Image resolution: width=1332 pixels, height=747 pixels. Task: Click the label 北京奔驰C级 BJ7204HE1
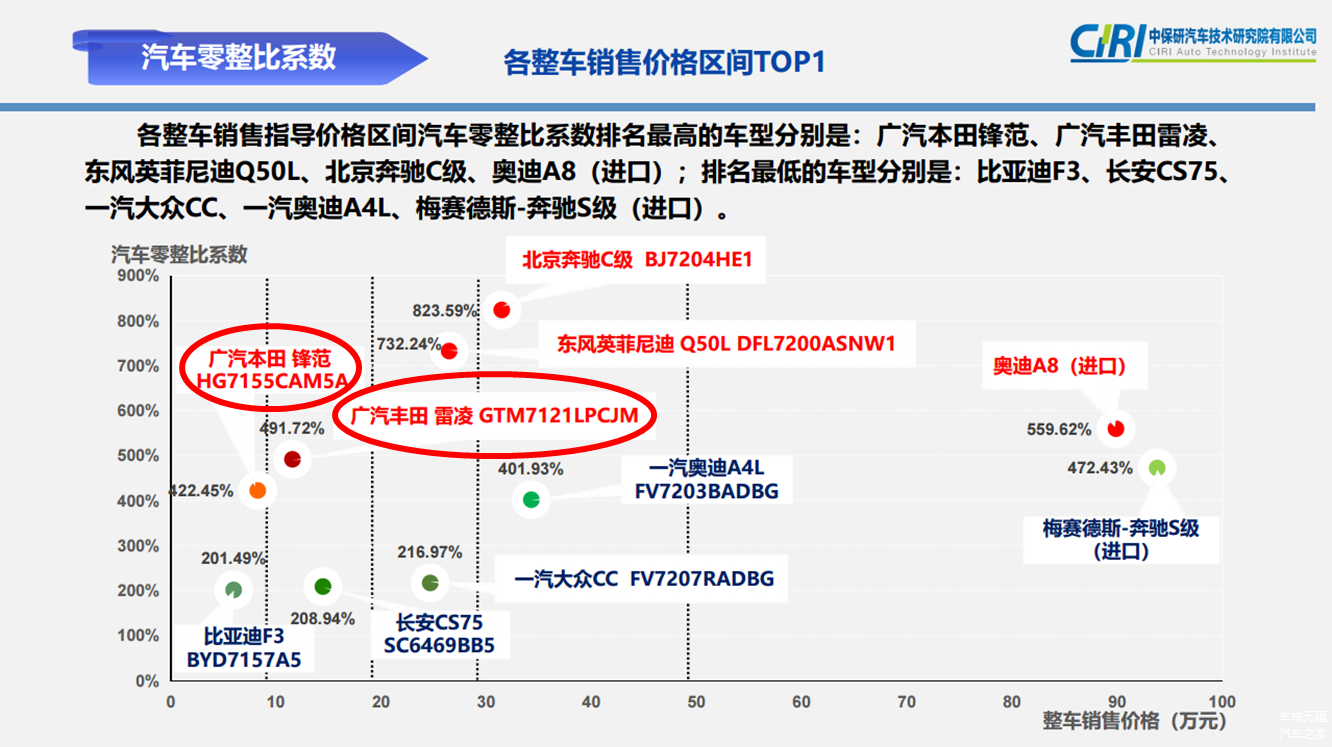(637, 260)
